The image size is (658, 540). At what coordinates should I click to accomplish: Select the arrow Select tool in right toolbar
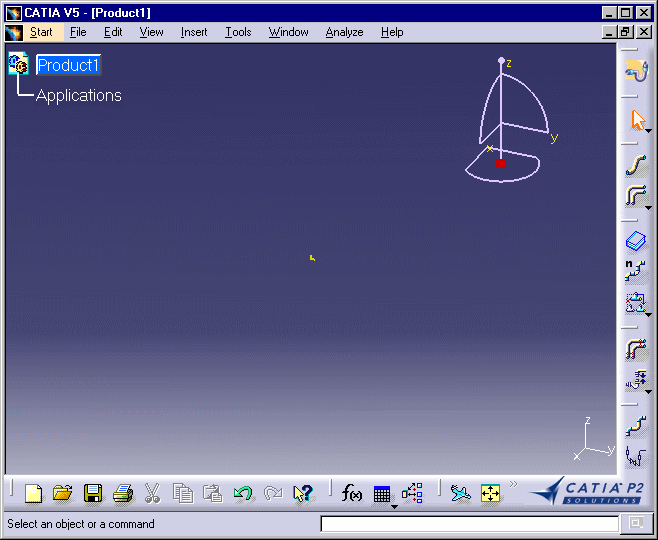(636, 120)
